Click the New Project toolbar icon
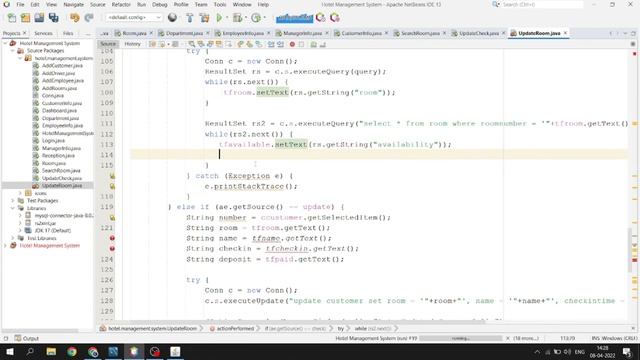The width and height of the screenshot is (640, 360). tap(25, 18)
